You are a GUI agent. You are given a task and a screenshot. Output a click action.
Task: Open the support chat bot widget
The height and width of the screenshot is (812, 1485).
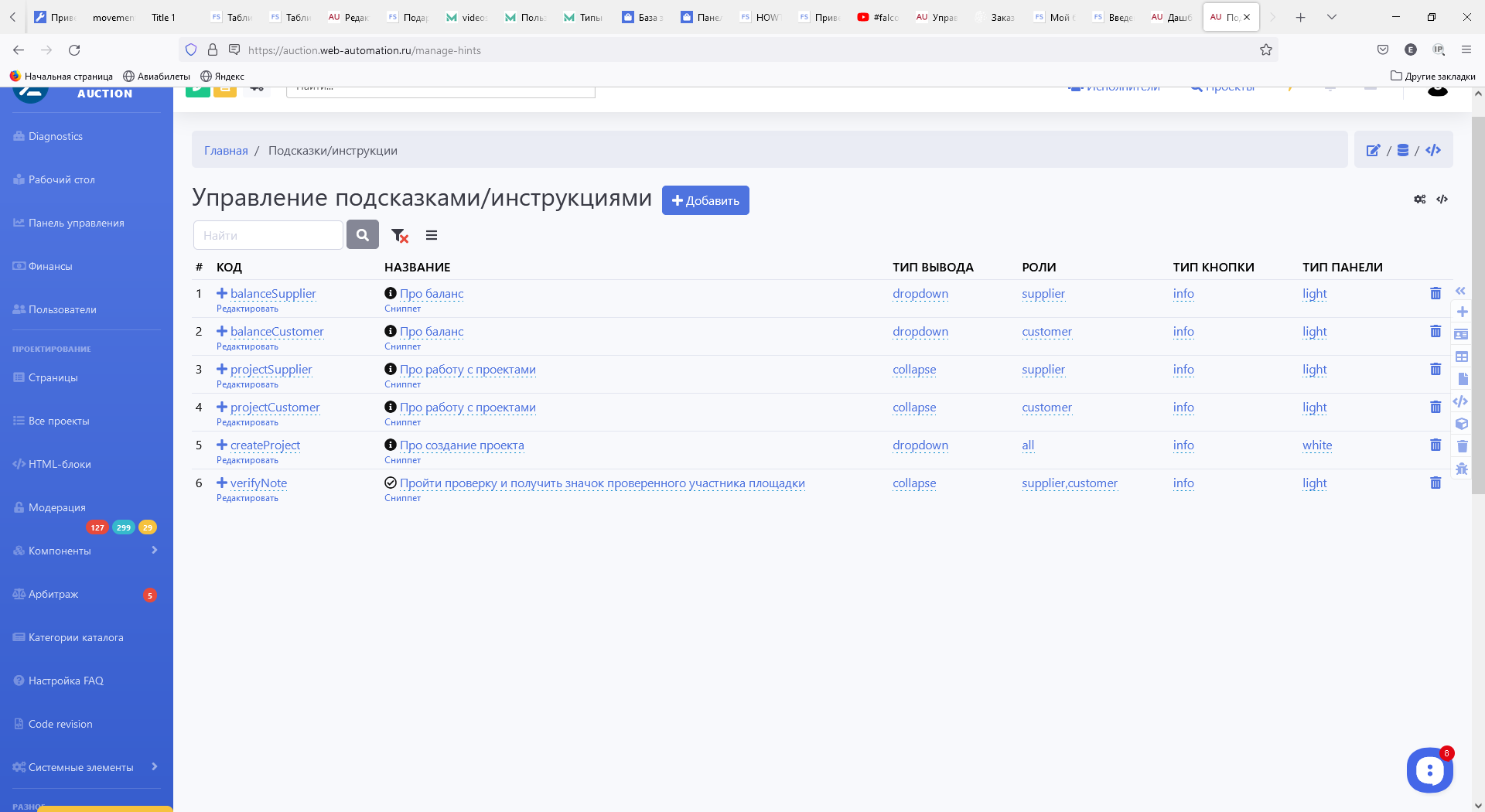1429,770
